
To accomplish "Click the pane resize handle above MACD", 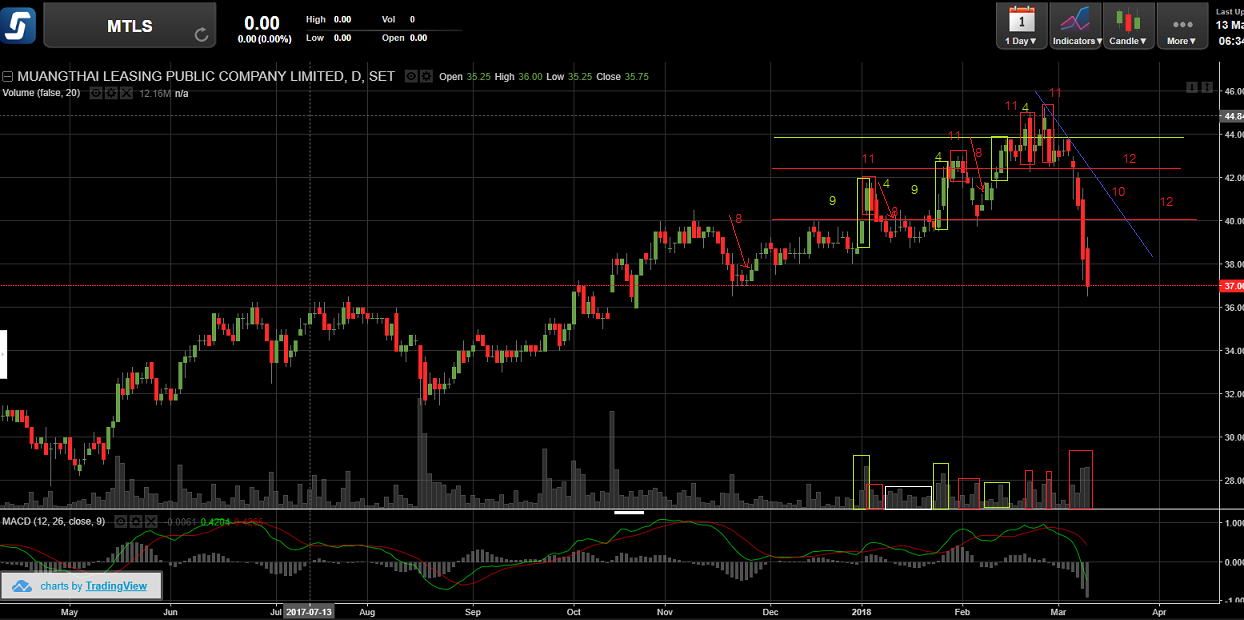I will 629,512.
